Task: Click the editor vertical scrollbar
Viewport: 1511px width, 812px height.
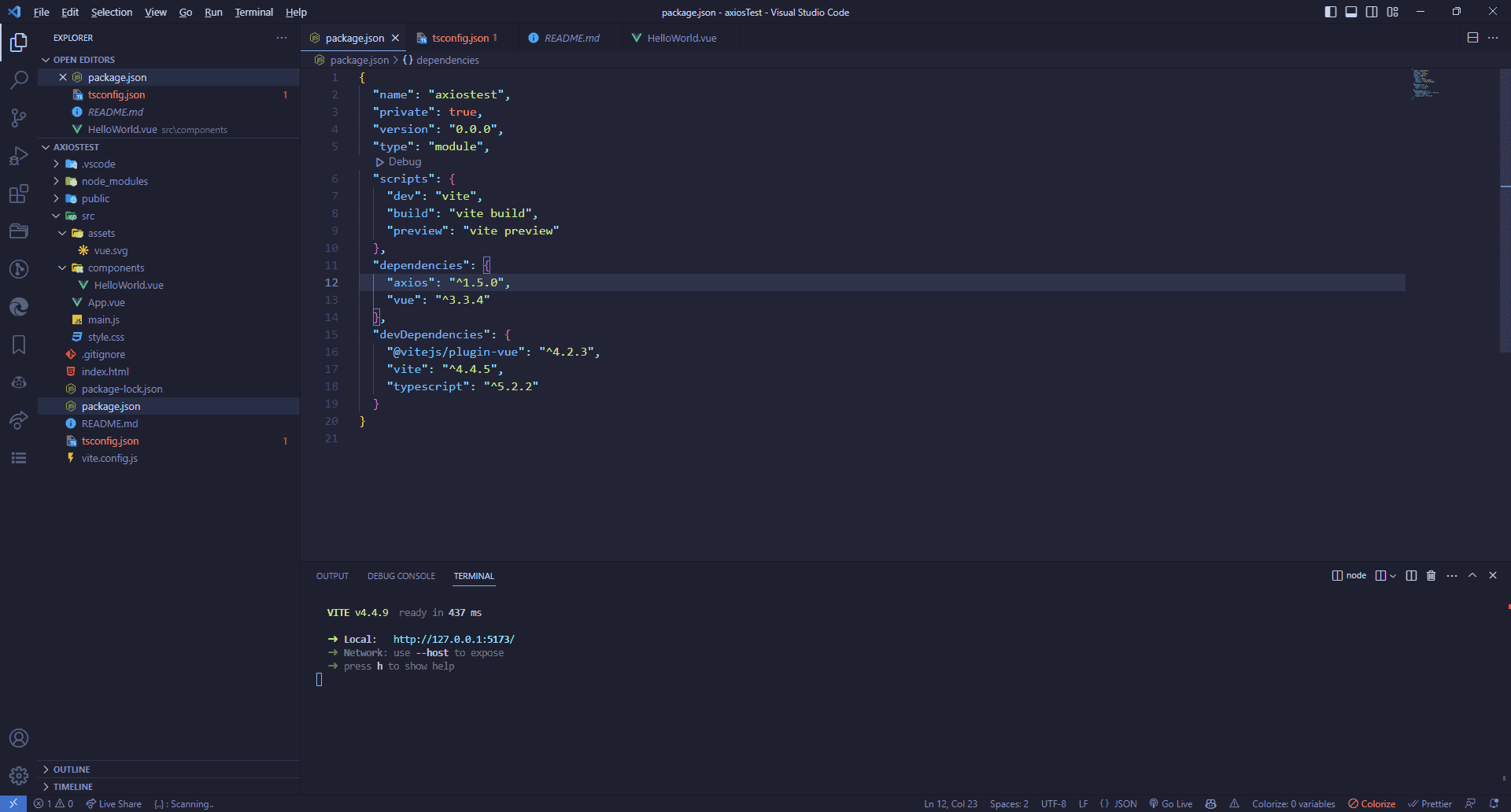Action: (1505, 209)
